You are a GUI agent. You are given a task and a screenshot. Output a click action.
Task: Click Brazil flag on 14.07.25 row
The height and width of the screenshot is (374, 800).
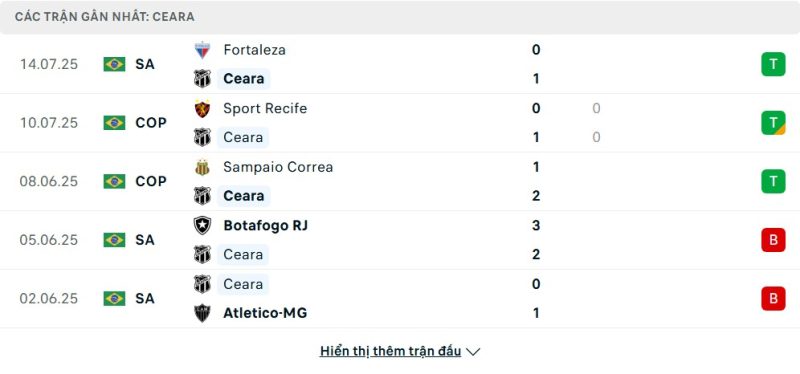[114, 64]
